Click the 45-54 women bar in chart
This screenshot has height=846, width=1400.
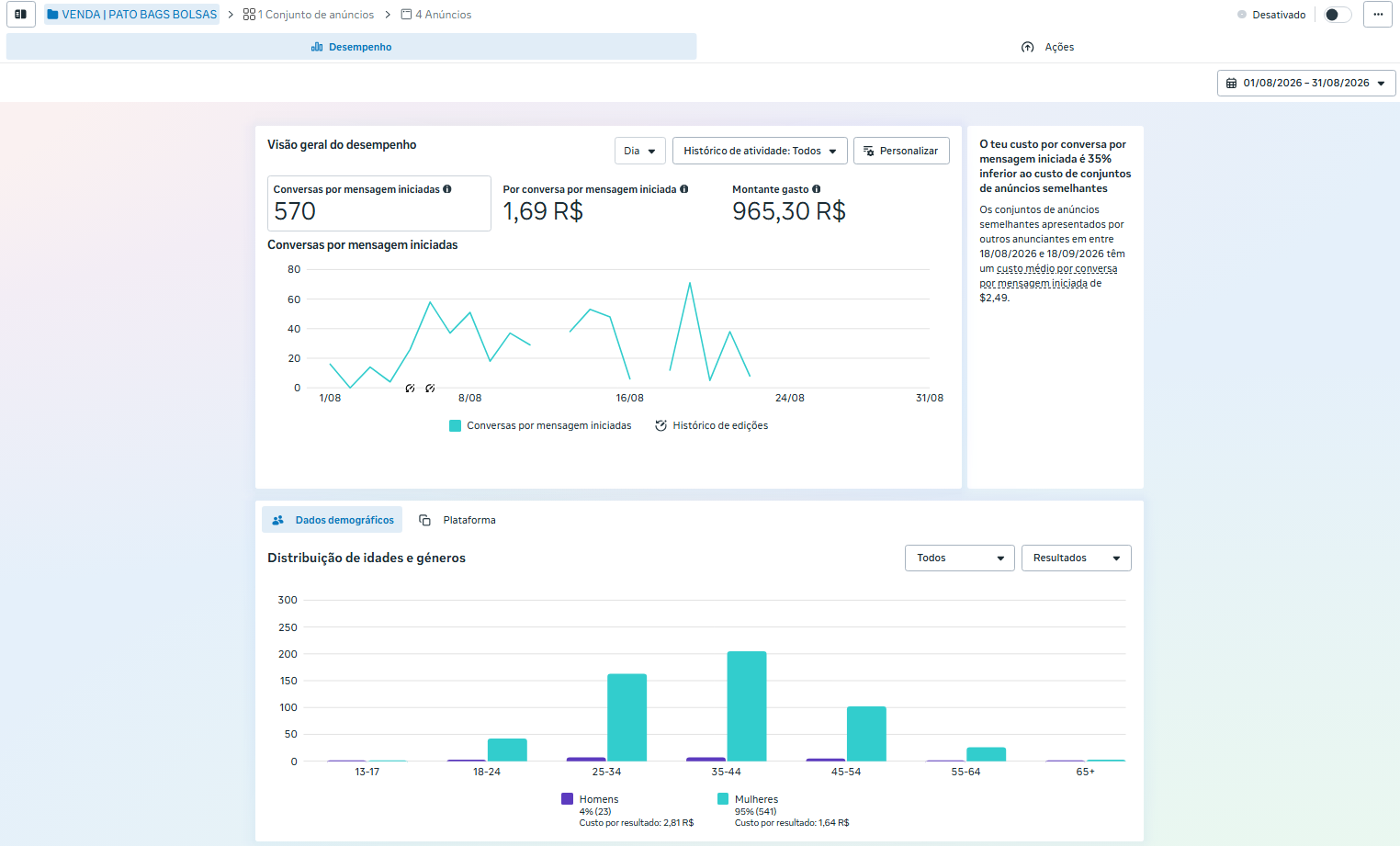pos(866,734)
